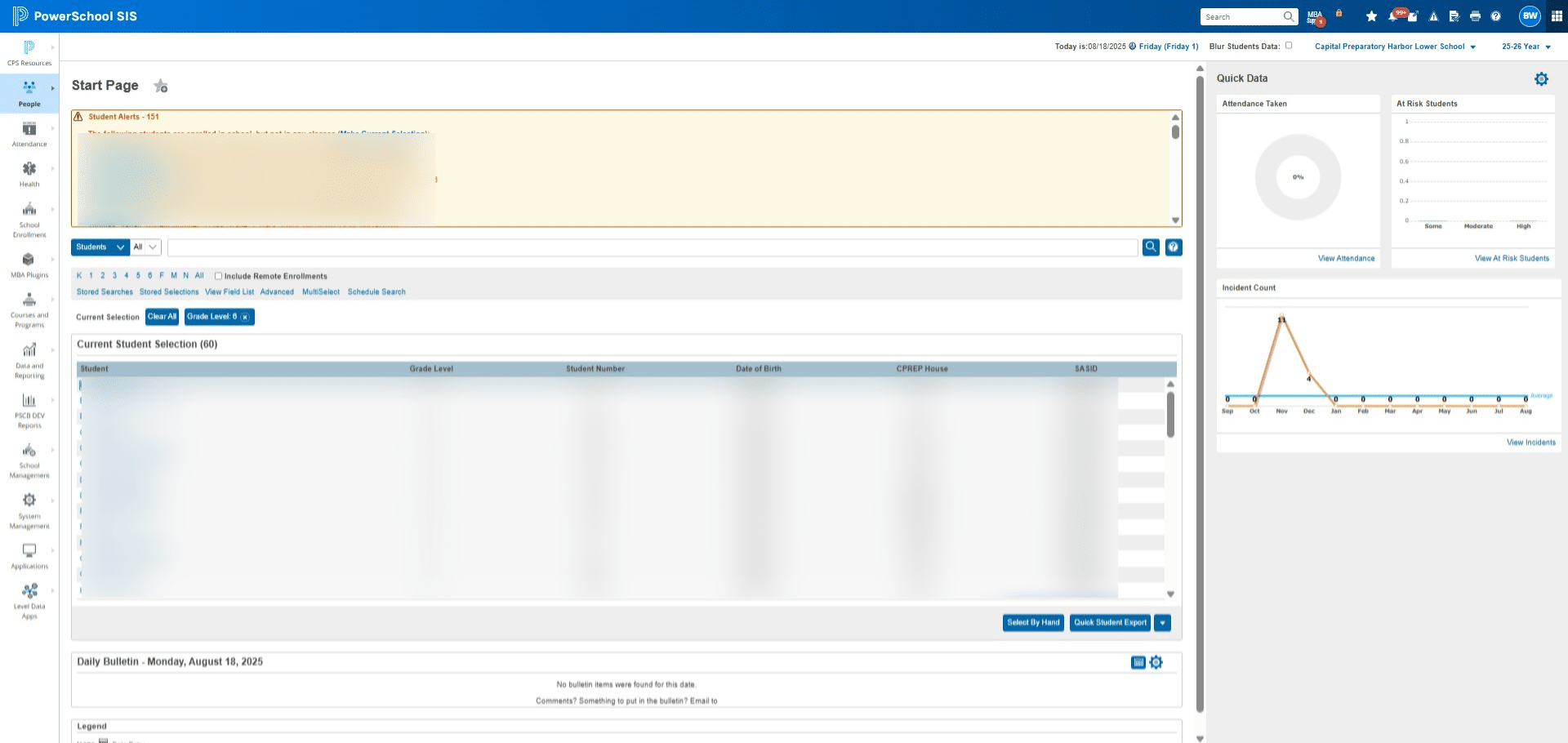Open Applications sidebar icon
The image size is (1568, 743).
[x=29, y=557]
